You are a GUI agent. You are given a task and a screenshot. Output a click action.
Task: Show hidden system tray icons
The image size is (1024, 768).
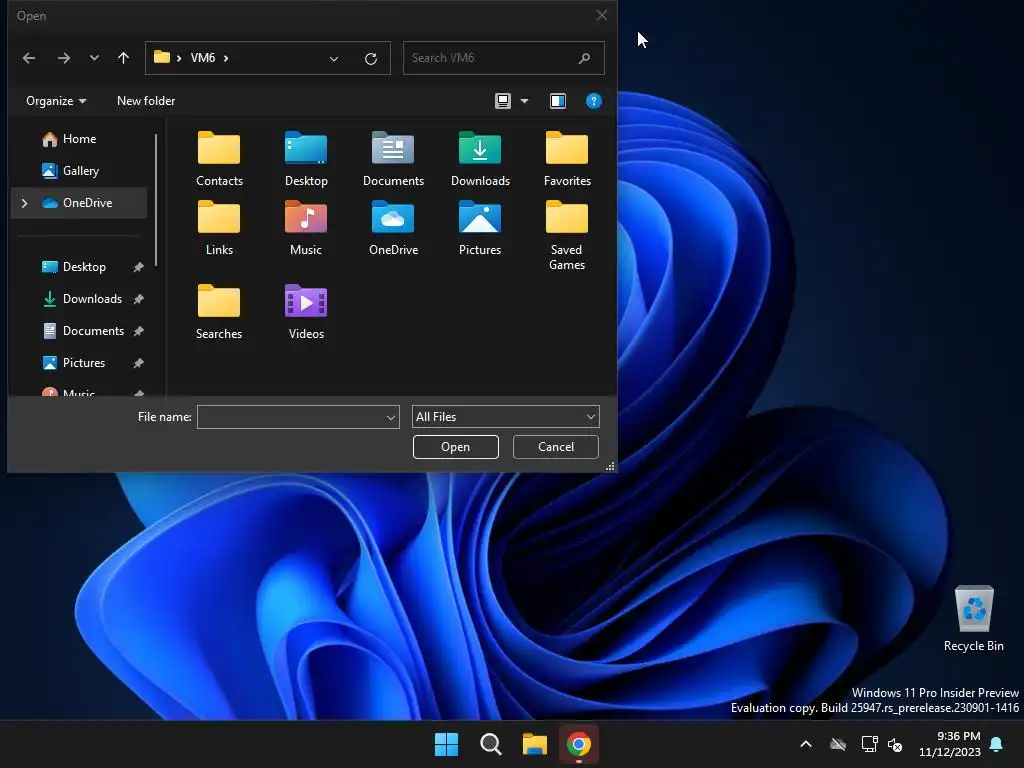[806, 744]
